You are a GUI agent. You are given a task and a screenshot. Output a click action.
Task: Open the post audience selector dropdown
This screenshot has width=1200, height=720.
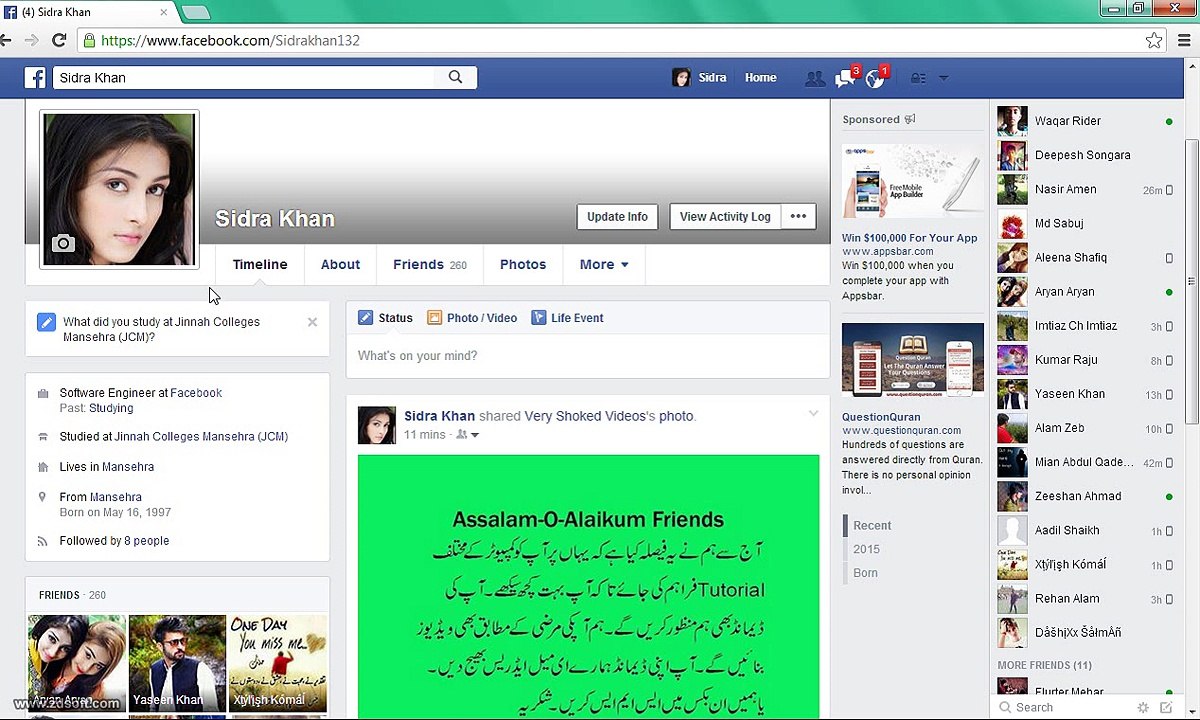tap(467, 435)
